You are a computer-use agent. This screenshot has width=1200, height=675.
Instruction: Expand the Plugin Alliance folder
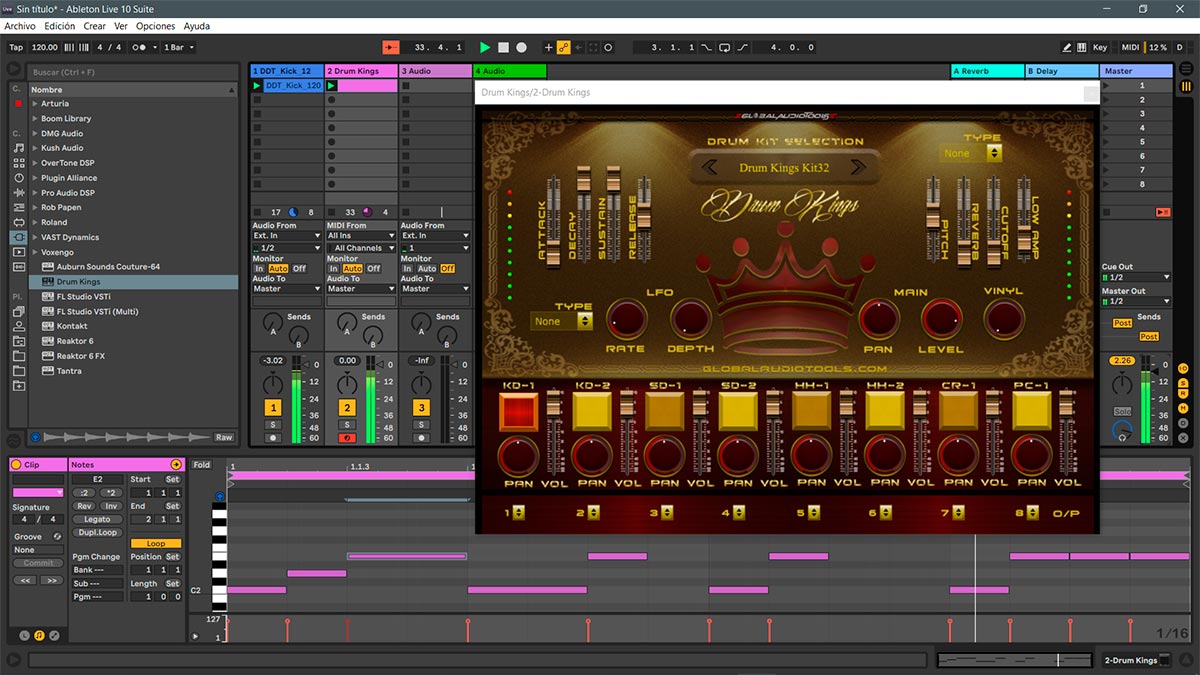tap(34, 178)
